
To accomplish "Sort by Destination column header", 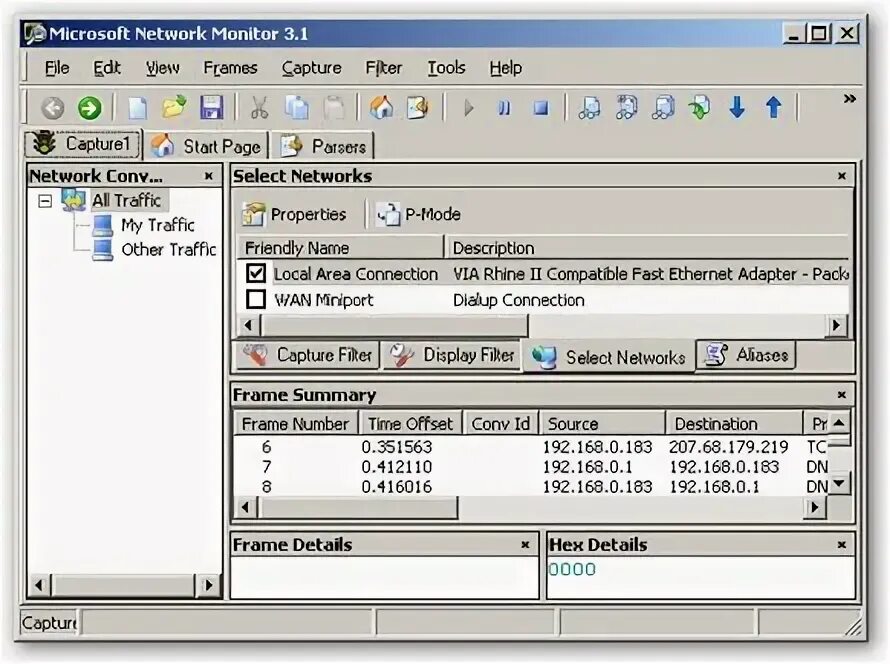I will [x=734, y=423].
